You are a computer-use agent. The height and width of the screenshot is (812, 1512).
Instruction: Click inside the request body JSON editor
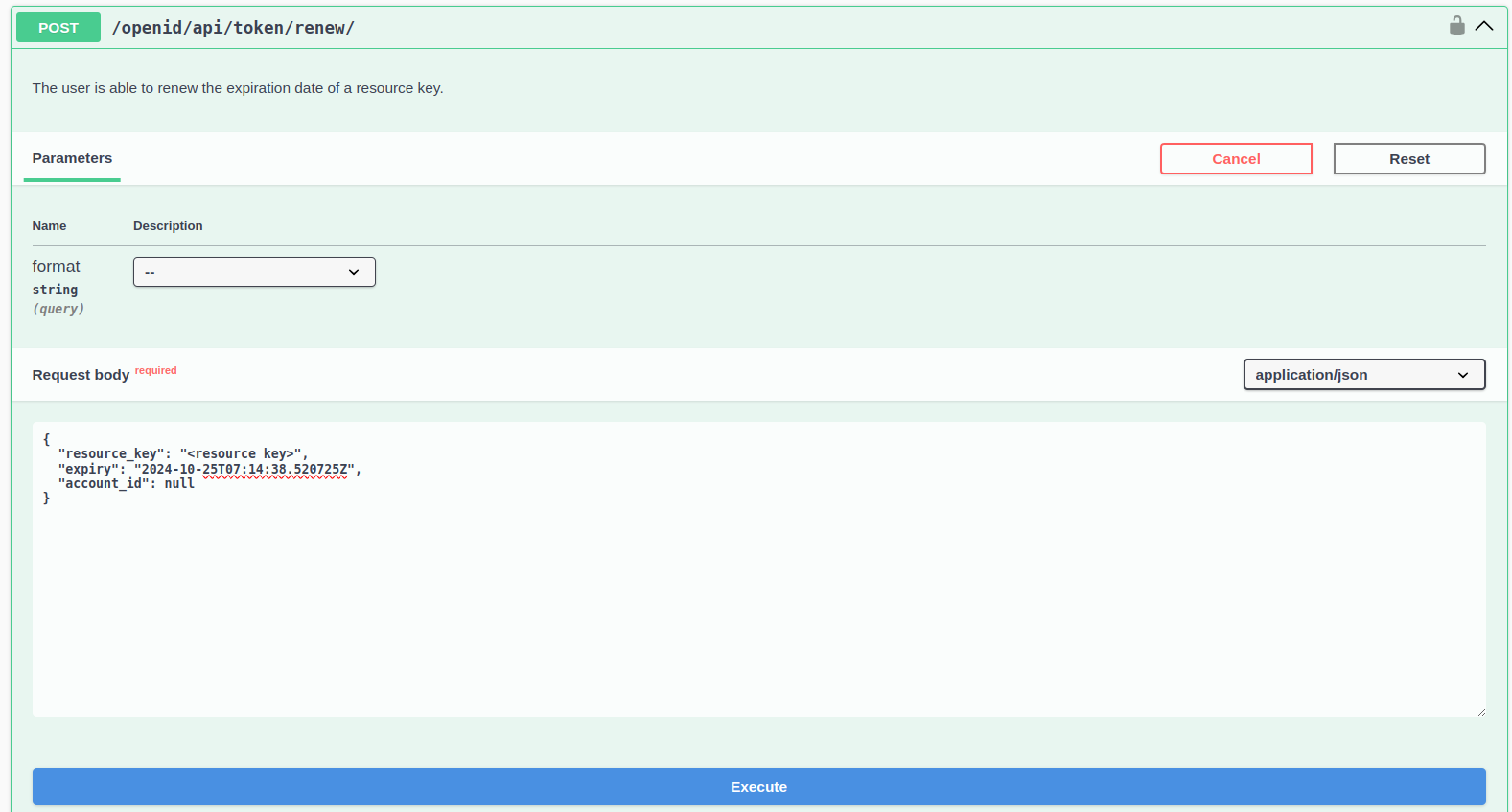click(x=759, y=569)
